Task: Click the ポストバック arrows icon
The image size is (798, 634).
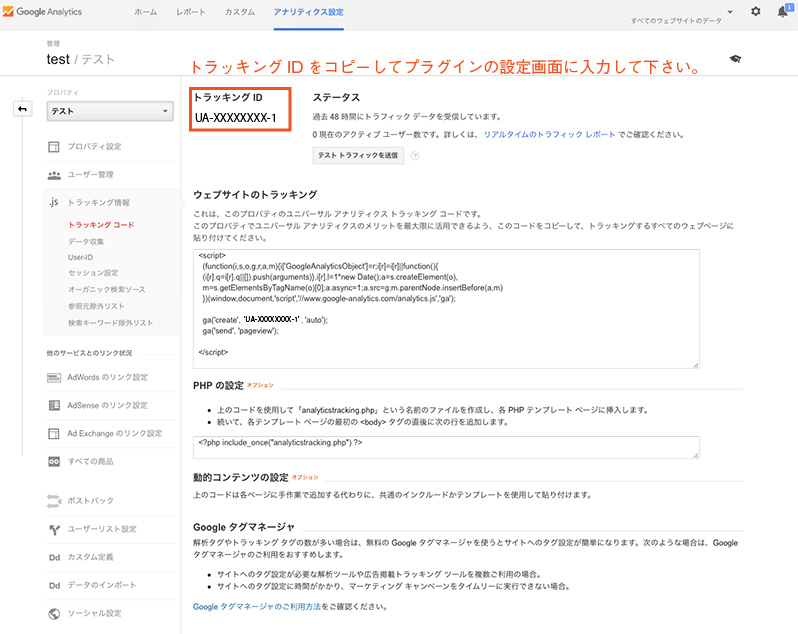Action: click(54, 501)
